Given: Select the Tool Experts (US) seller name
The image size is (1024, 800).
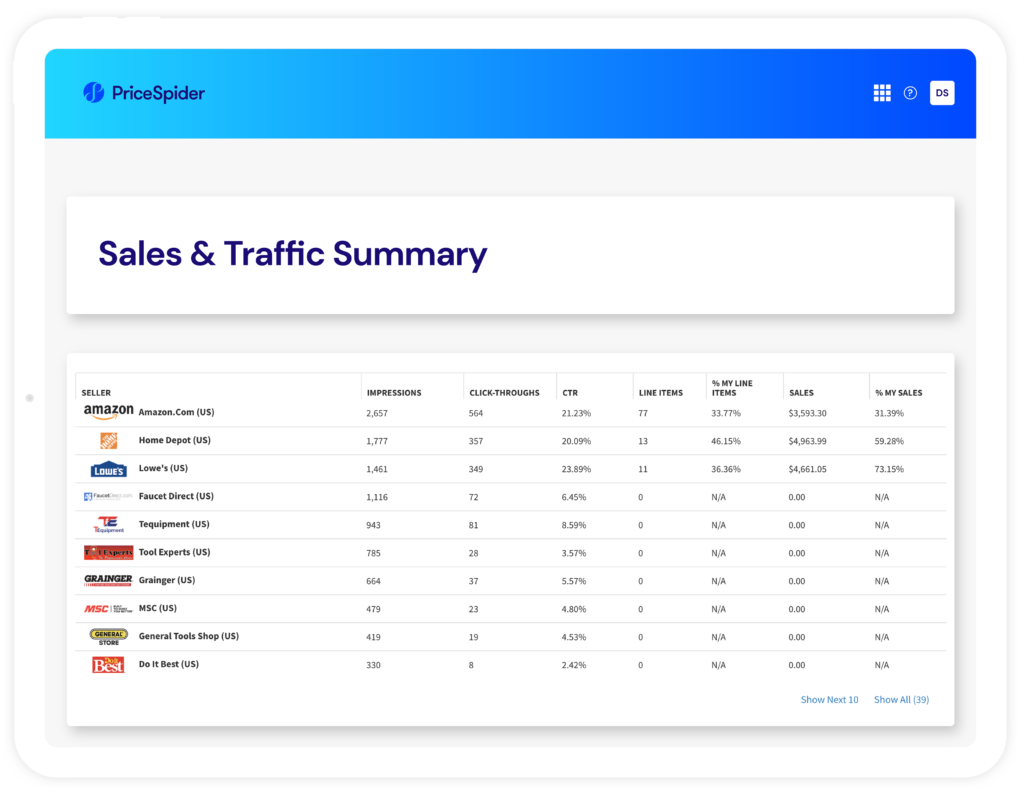Looking at the screenshot, I should [x=174, y=552].
